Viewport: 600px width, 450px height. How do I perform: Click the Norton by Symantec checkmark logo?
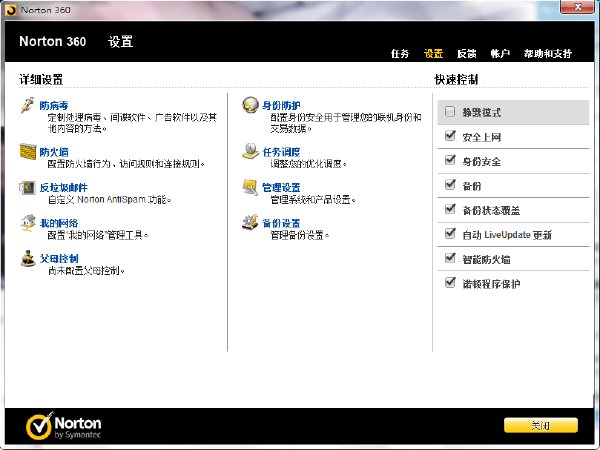(x=40, y=426)
